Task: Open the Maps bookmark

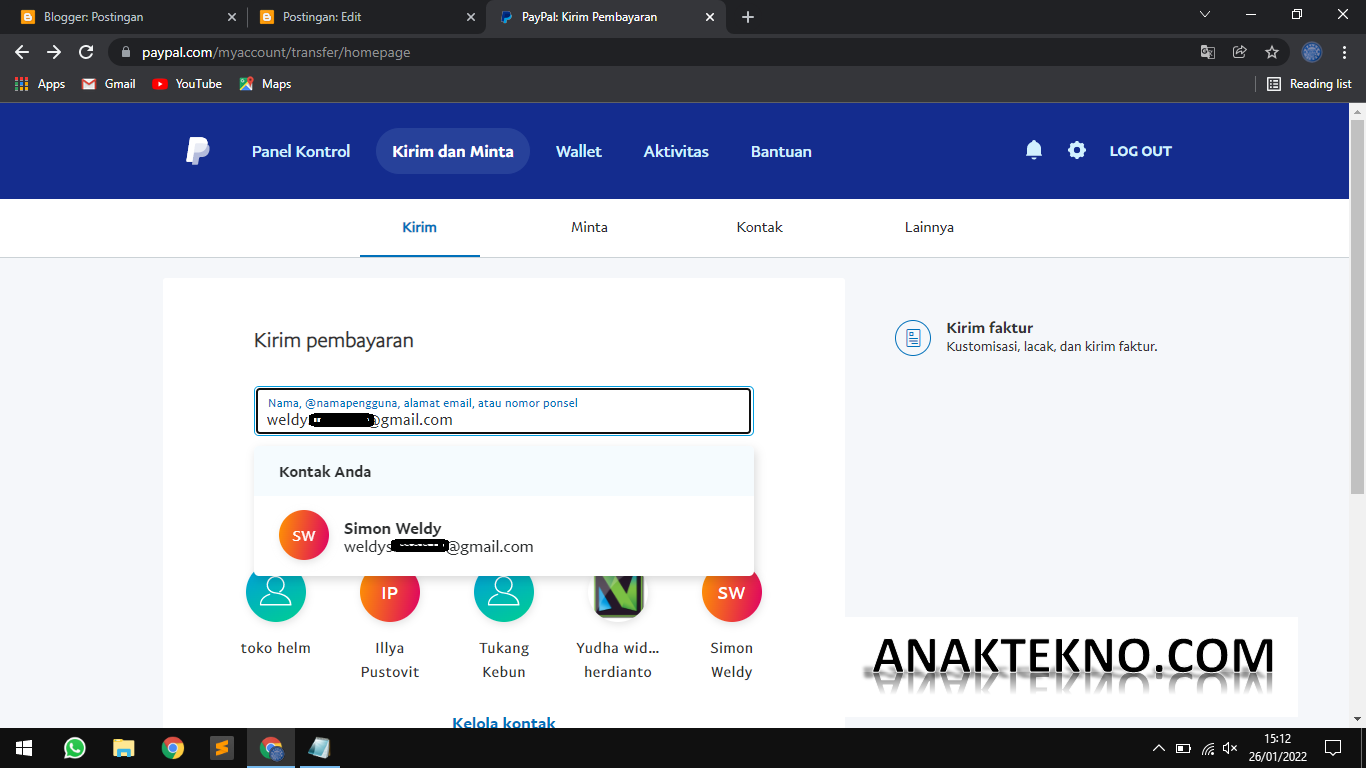Action: [x=265, y=84]
